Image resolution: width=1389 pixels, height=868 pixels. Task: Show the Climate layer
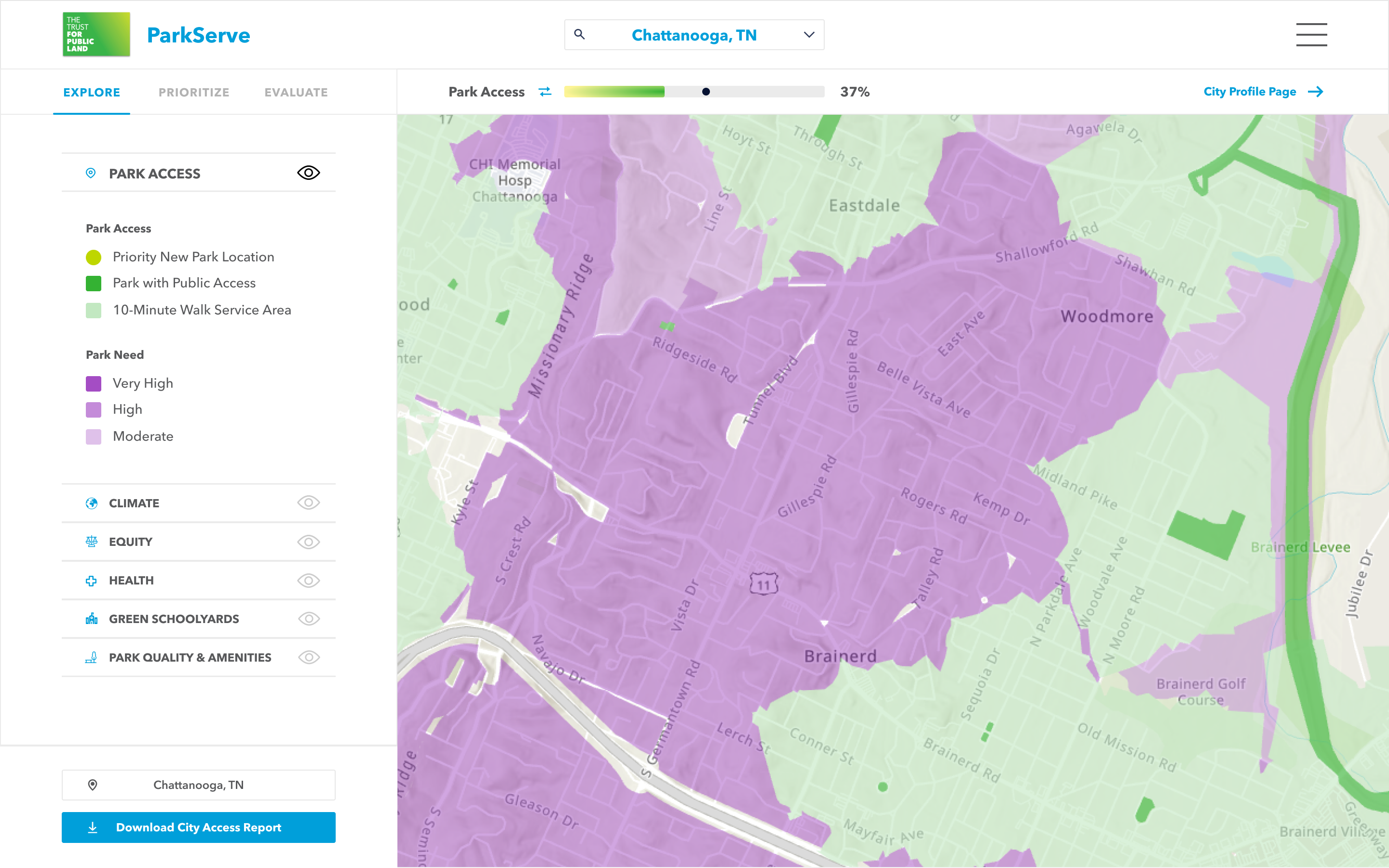pos(308,503)
